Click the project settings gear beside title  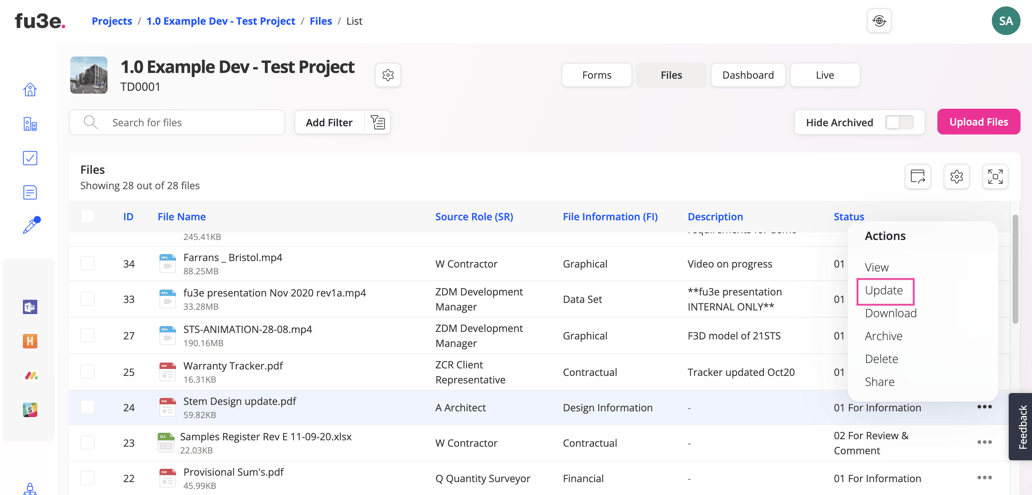click(x=388, y=75)
